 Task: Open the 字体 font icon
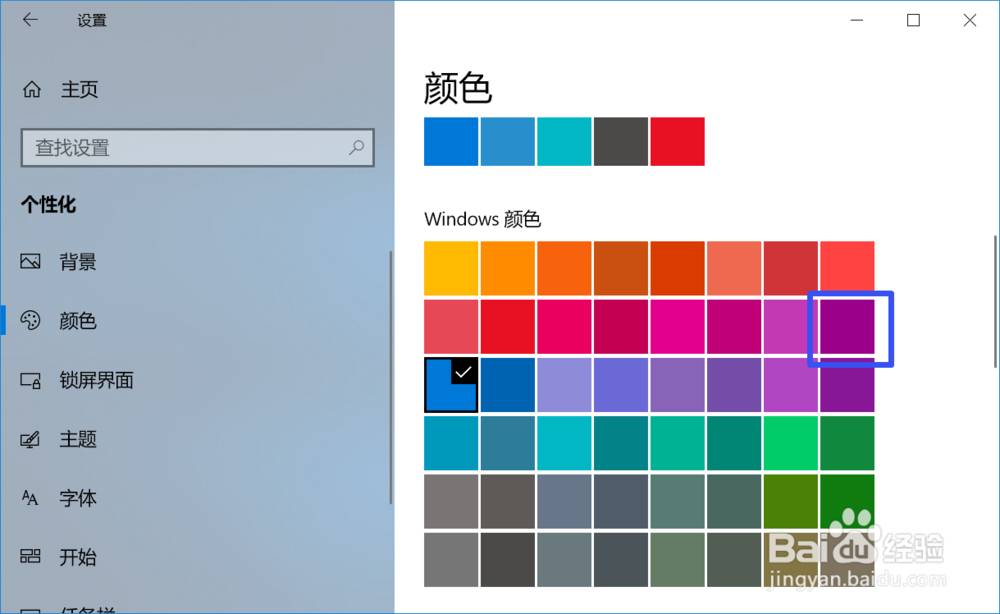30,498
